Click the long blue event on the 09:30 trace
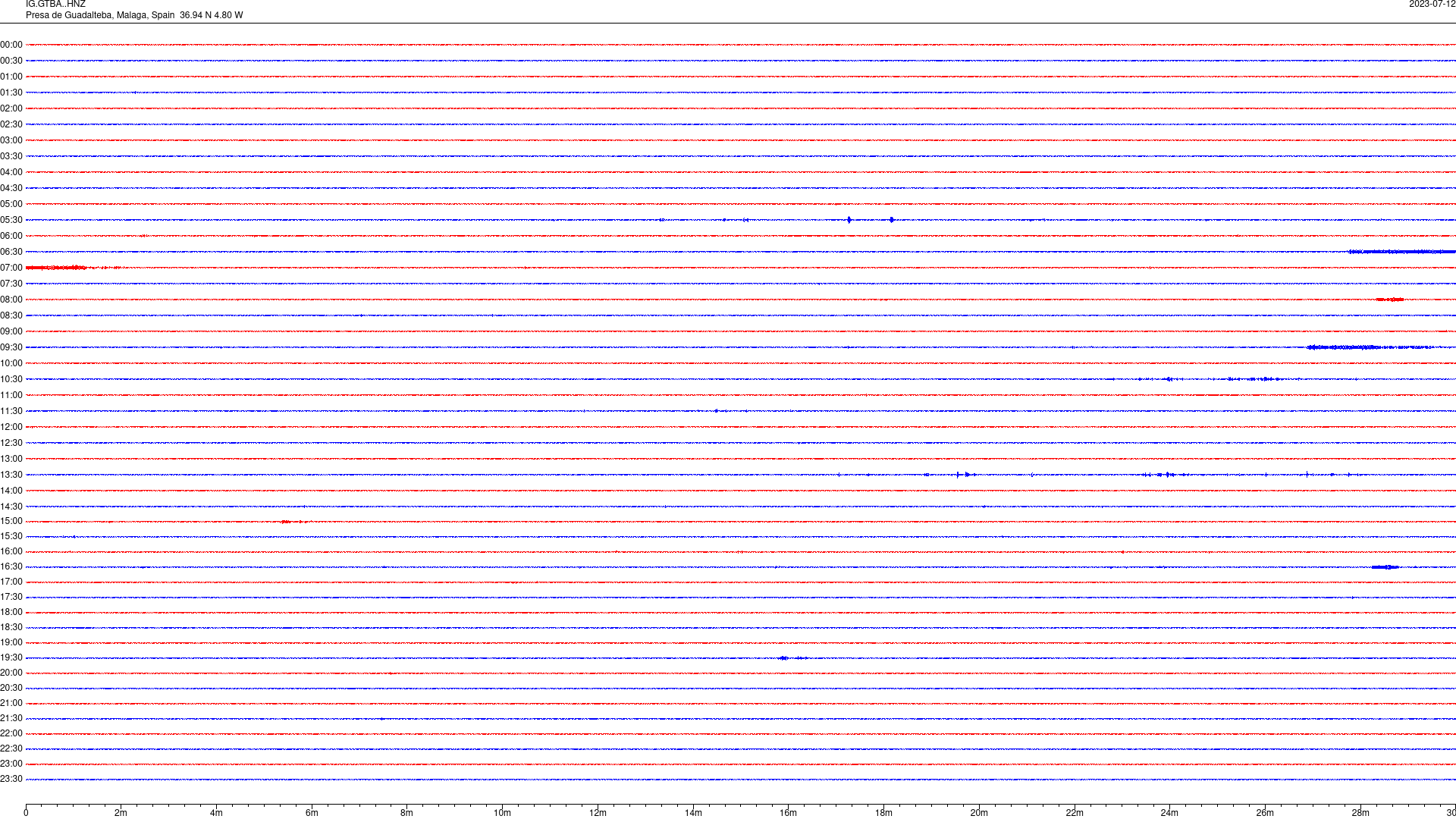Viewport: 1456px width, 819px height. [1370, 347]
